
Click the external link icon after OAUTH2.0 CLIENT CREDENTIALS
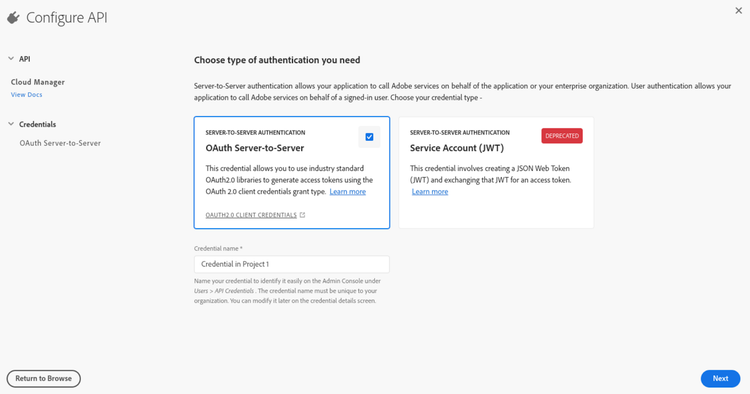(x=302, y=215)
